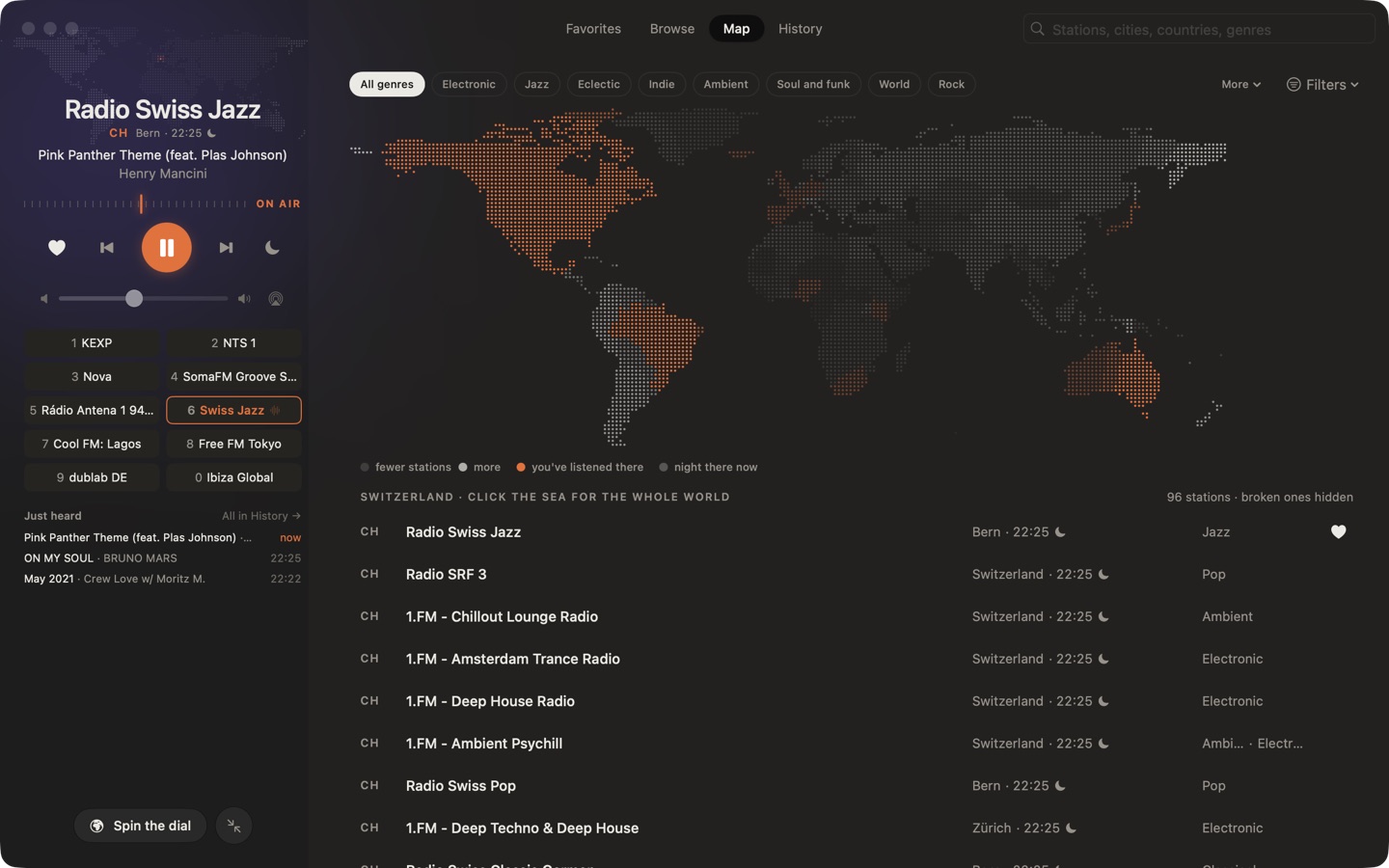This screenshot has height=868, width=1389.
Task: Click the collapse player arrows icon
Action: [234, 826]
